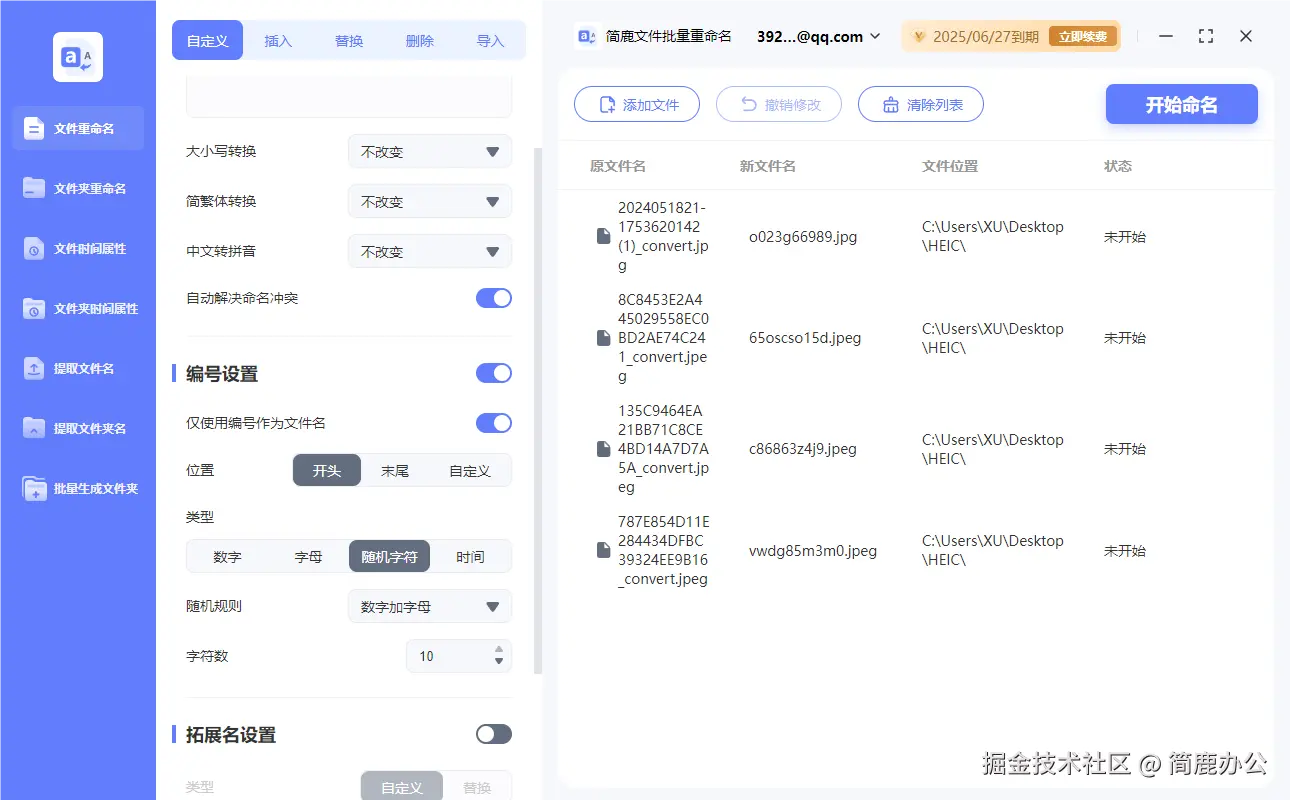Expand the 392...@qq.com account menu

point(819,36)
